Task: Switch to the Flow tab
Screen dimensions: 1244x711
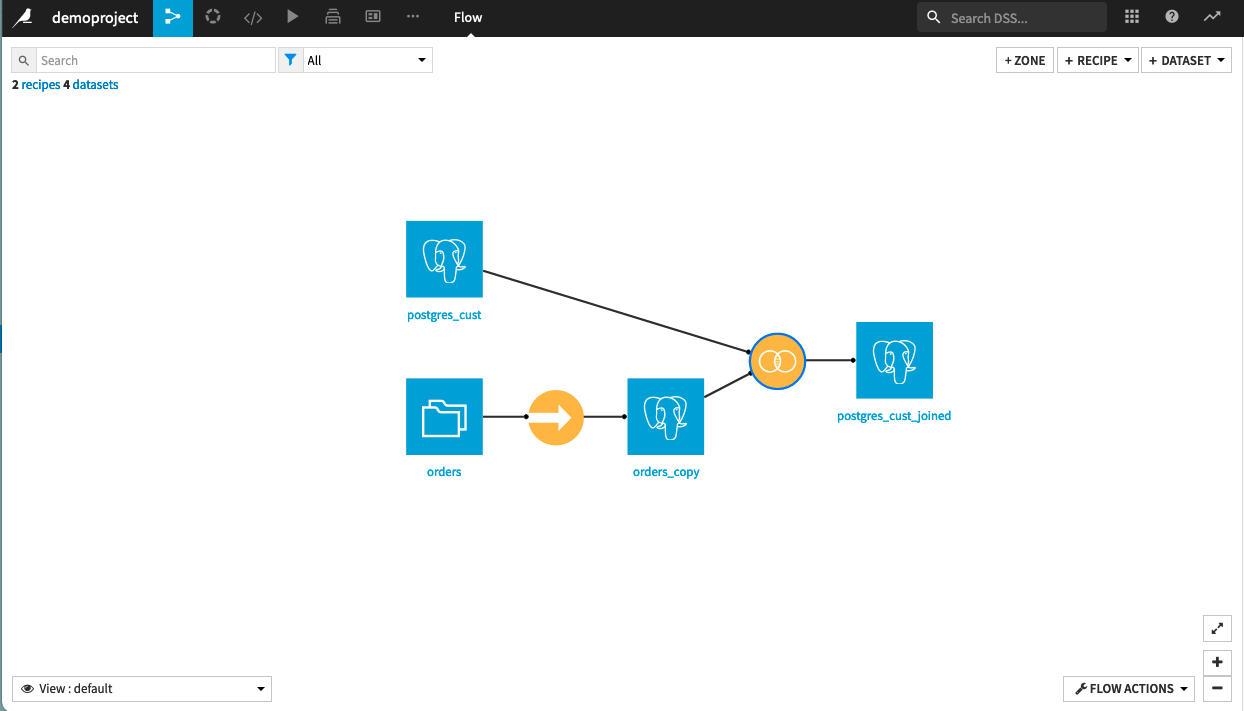Action: 467,17
